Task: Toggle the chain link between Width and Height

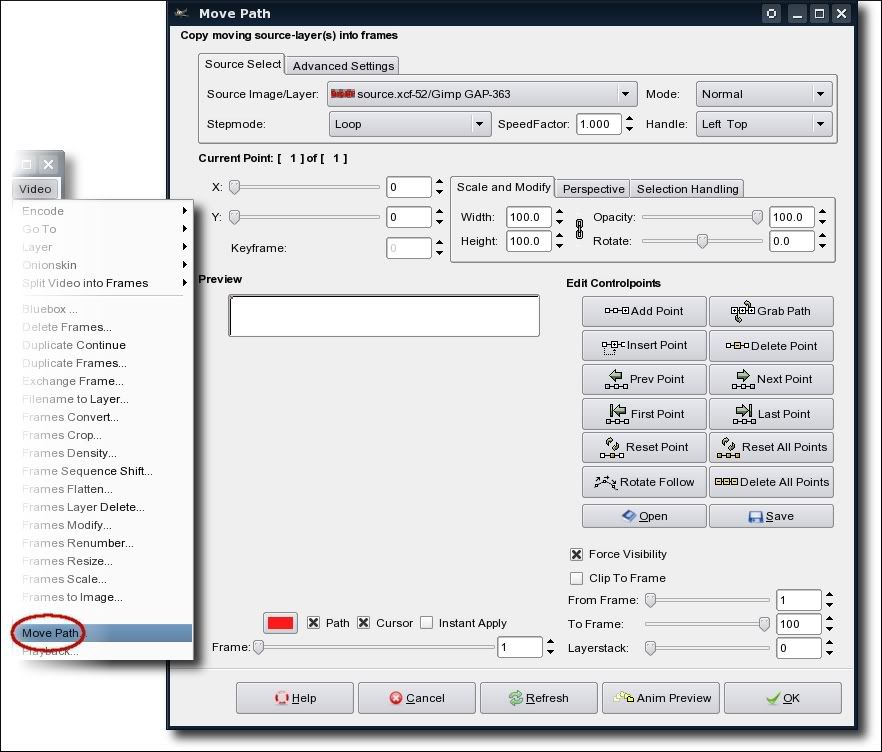Action: pos(579,229)
